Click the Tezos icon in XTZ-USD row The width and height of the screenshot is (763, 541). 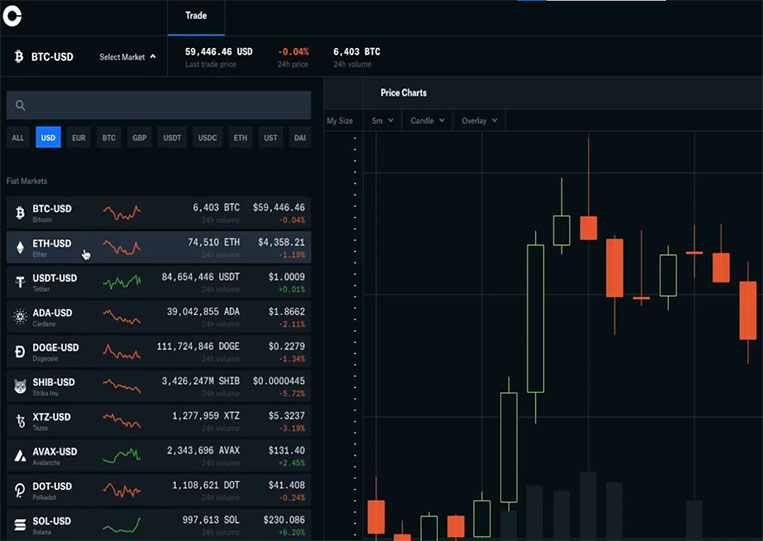(x=20, y=421)
